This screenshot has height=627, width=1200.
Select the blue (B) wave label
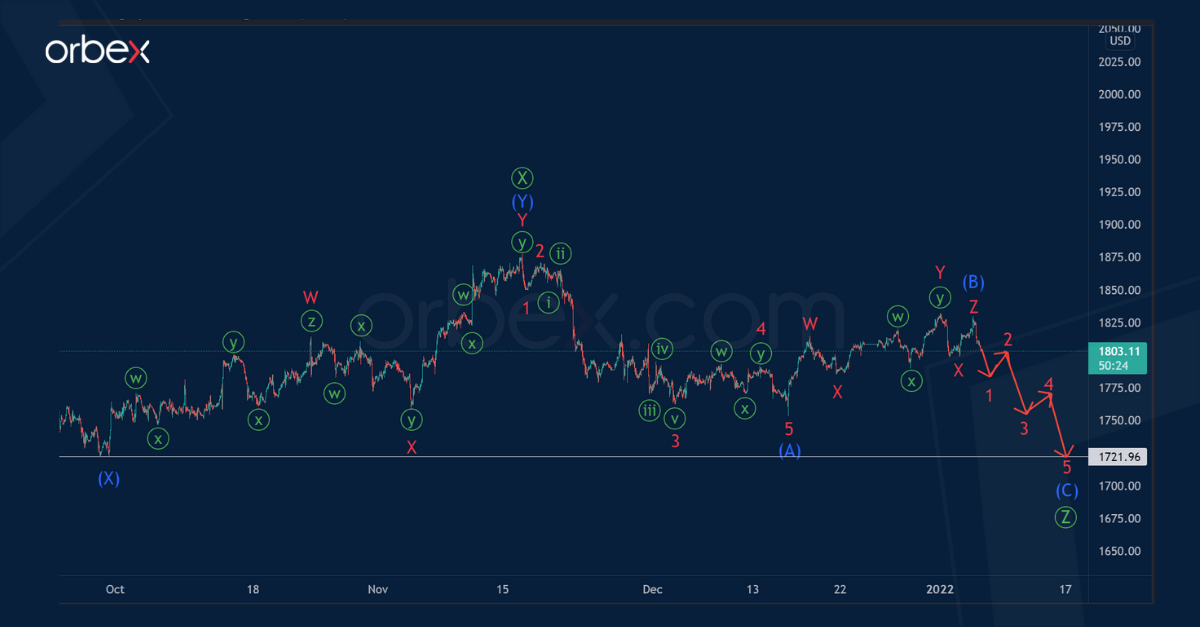click(974, 281)
